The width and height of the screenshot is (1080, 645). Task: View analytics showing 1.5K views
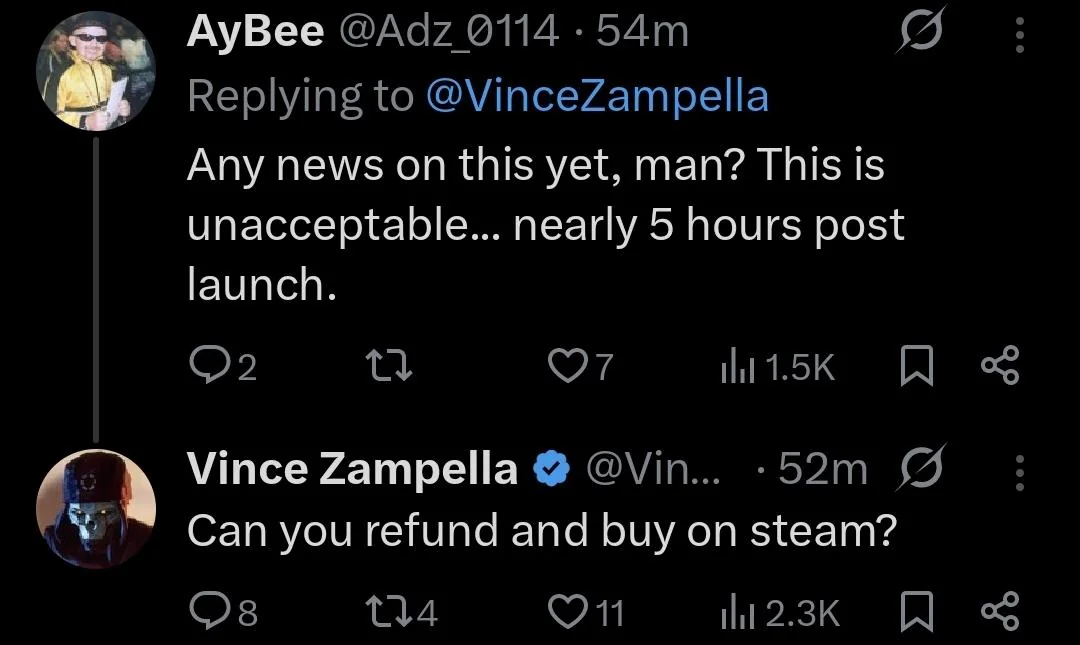click(x=733, y=369)
